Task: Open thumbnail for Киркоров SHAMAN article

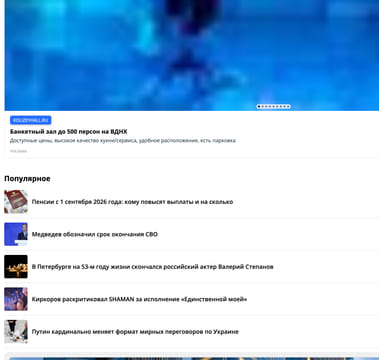Action: 16,299
